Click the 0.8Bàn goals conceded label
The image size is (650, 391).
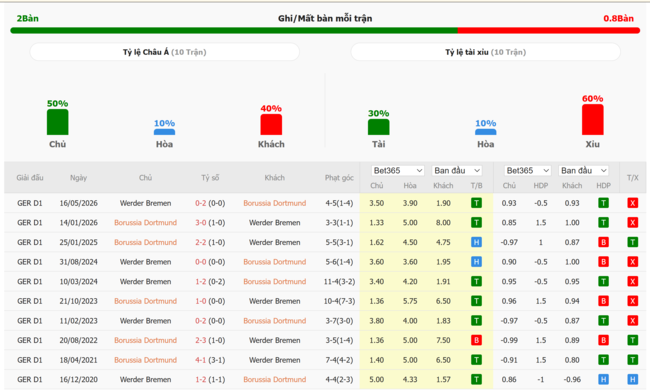[x=618, y=18]
